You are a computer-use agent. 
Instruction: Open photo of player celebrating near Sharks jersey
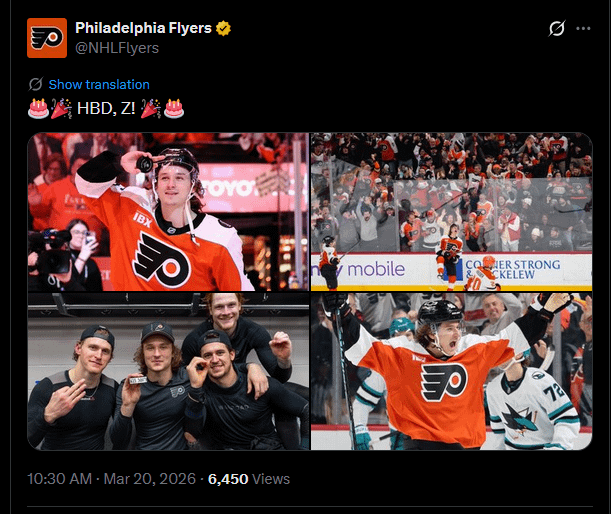pos(451,371)
